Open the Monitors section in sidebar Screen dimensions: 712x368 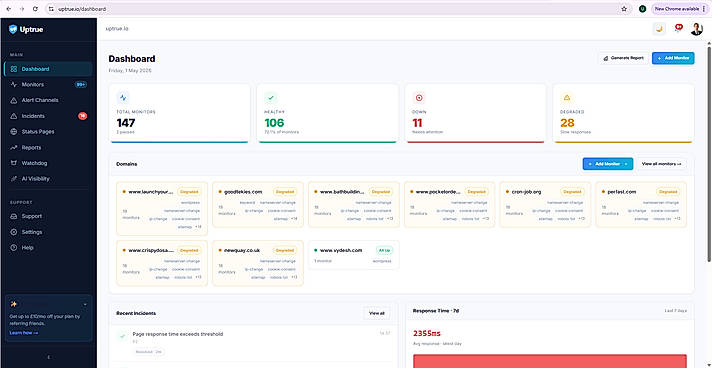(x=48, y=85)
